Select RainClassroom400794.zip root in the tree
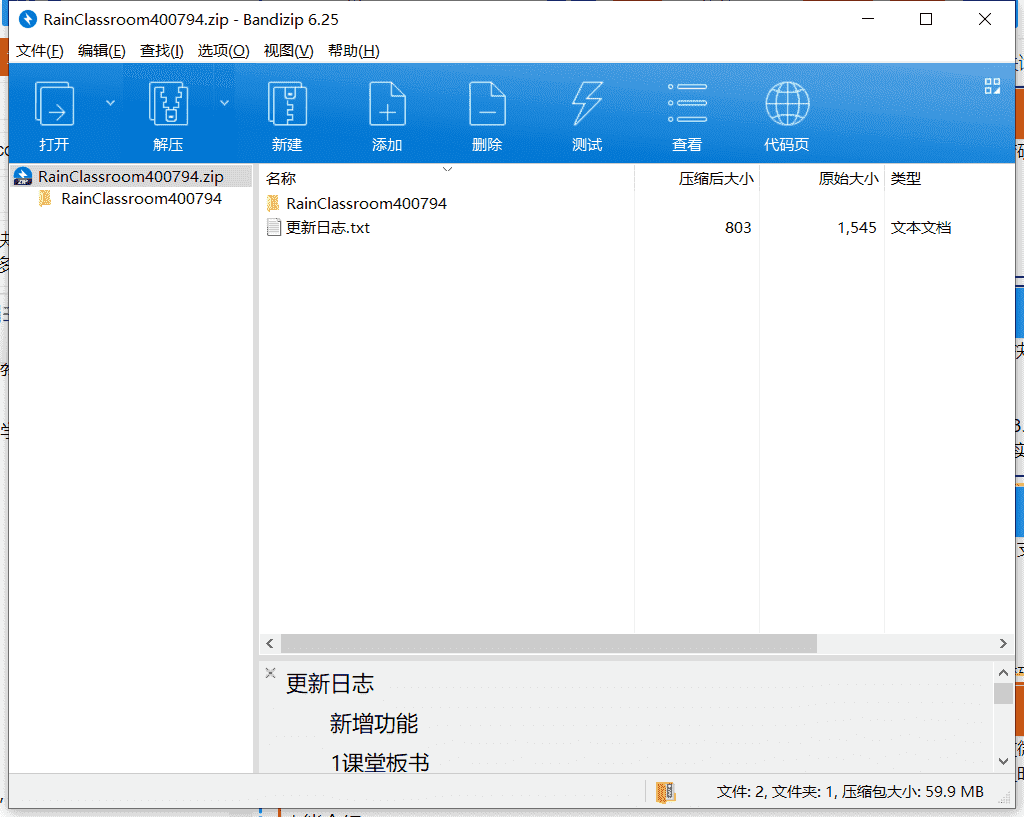 (131, 176)
